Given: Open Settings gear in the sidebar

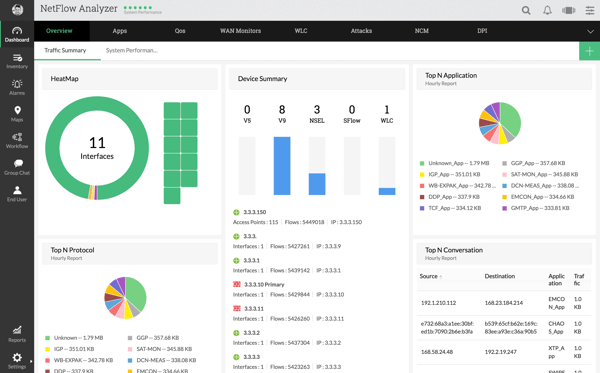Looking at the screenshot, I should click(17, 361).
